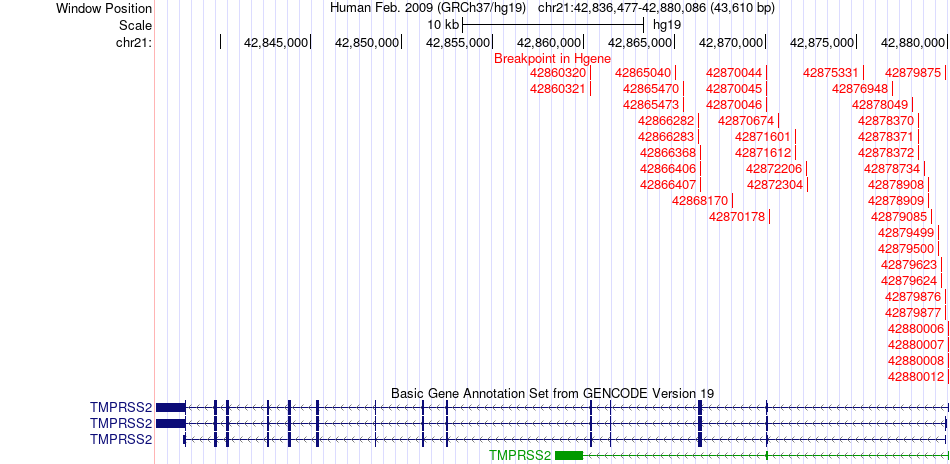Select breakpoint label 42876948

click(x=860, y=89)
